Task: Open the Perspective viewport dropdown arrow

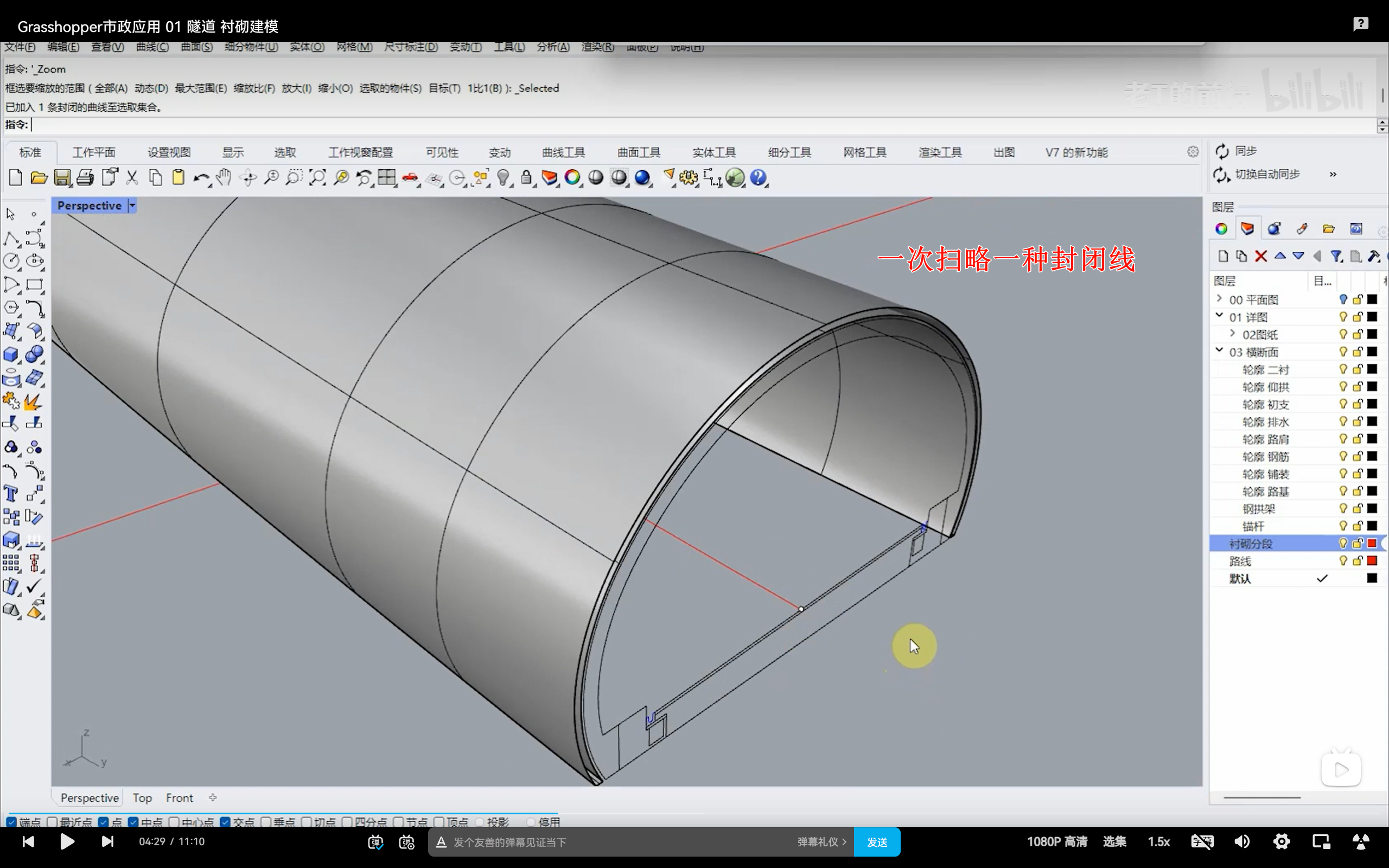Action: tap(132, 206)
